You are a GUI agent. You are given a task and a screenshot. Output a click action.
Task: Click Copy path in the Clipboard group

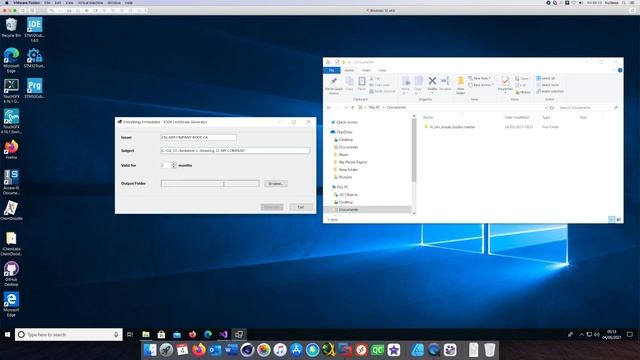pos(380,85)
